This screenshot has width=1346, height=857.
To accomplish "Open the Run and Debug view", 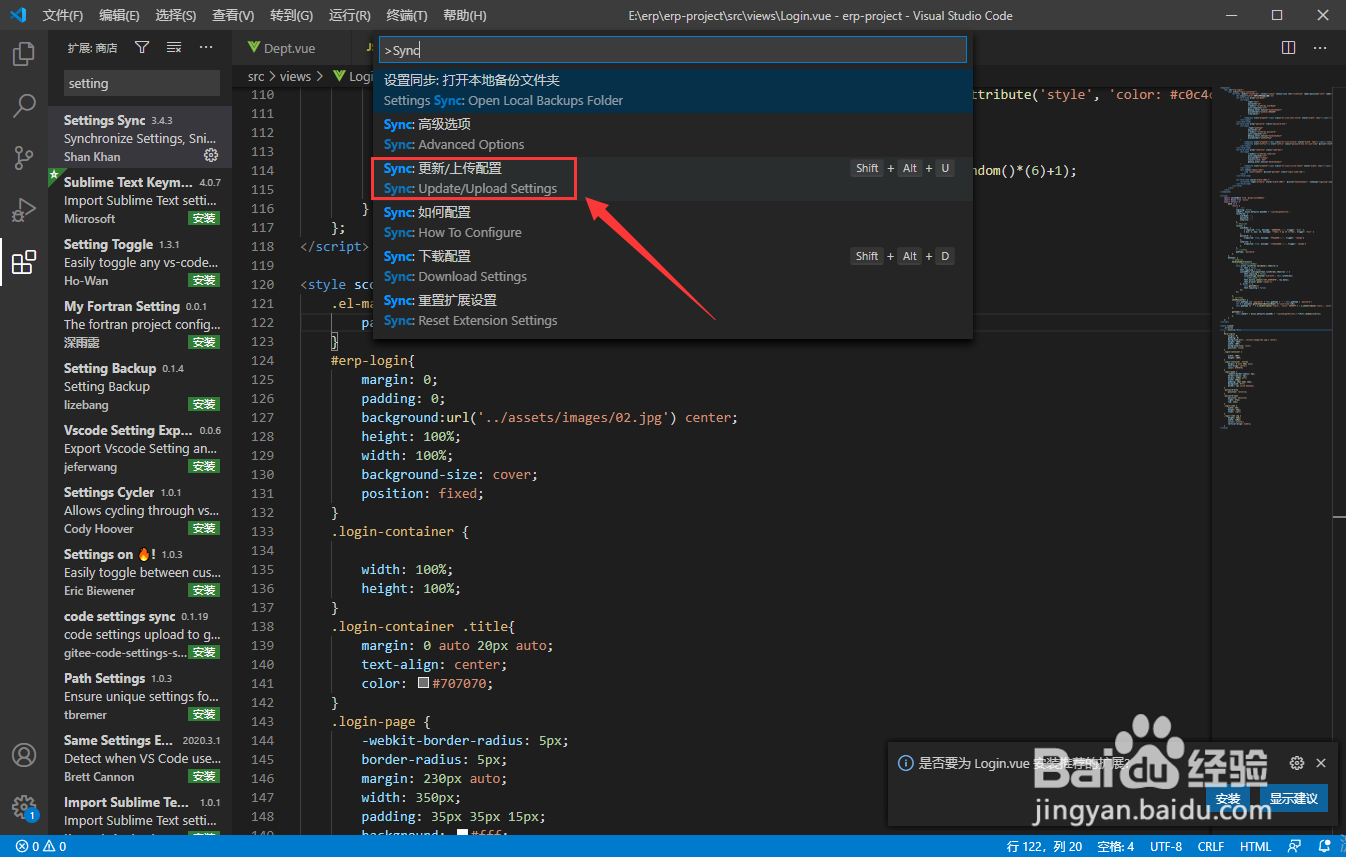I will click(24, 210).
